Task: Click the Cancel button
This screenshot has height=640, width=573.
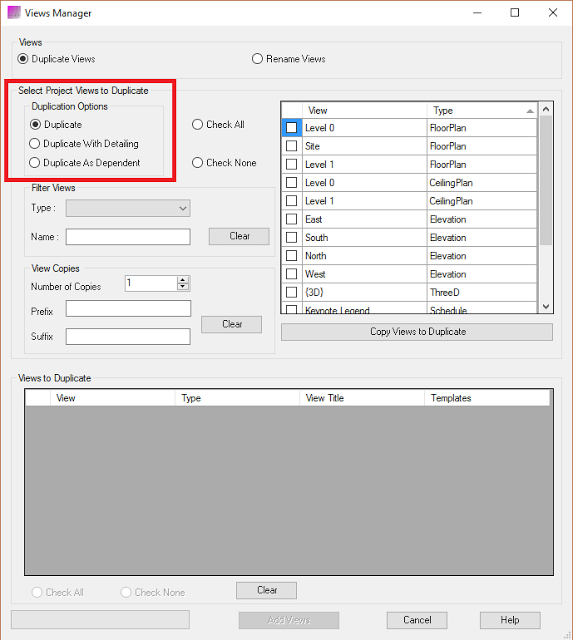Action: pos(417,620)
